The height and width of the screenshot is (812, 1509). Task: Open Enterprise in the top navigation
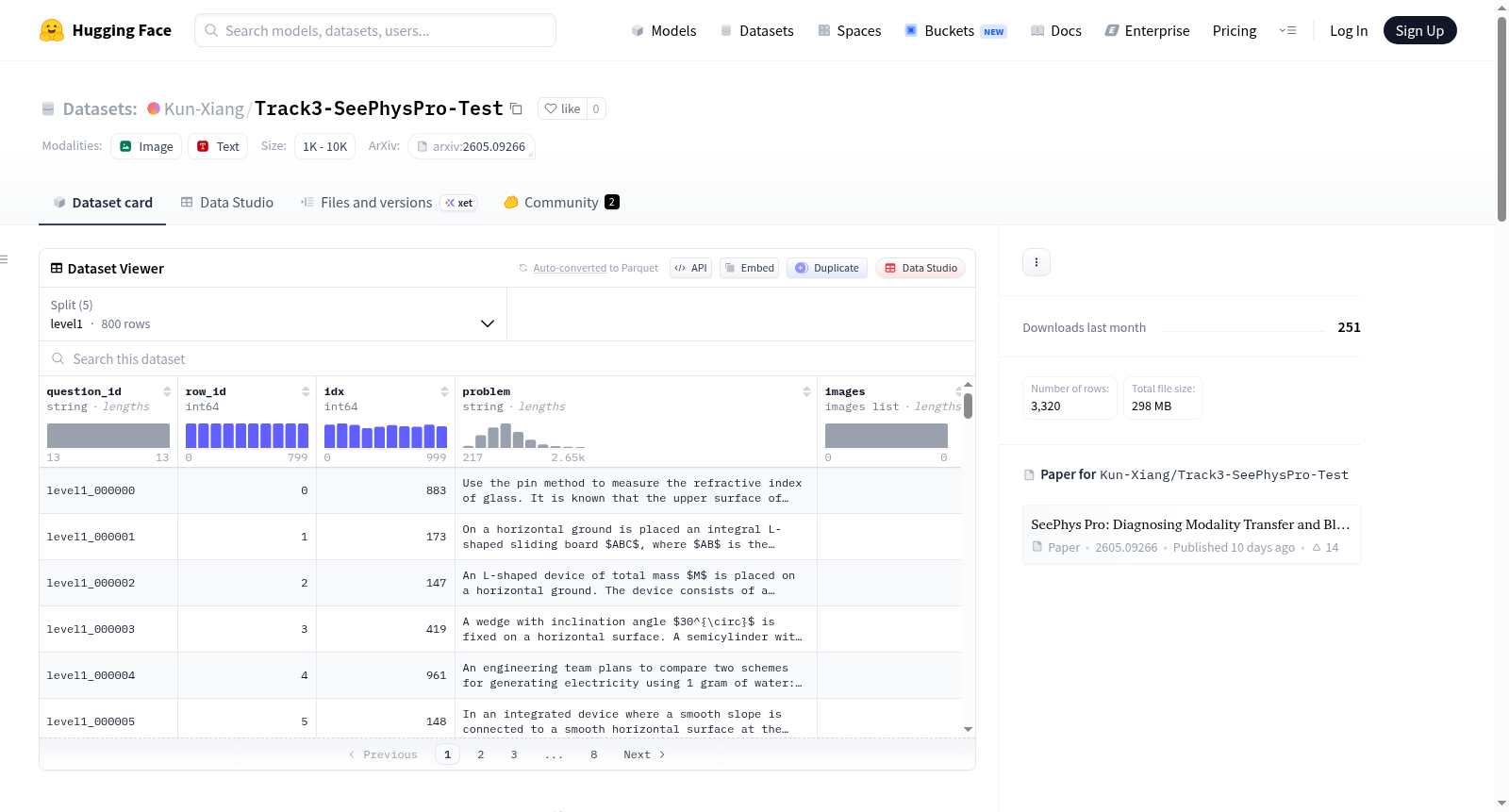[x=1147, y=30]
